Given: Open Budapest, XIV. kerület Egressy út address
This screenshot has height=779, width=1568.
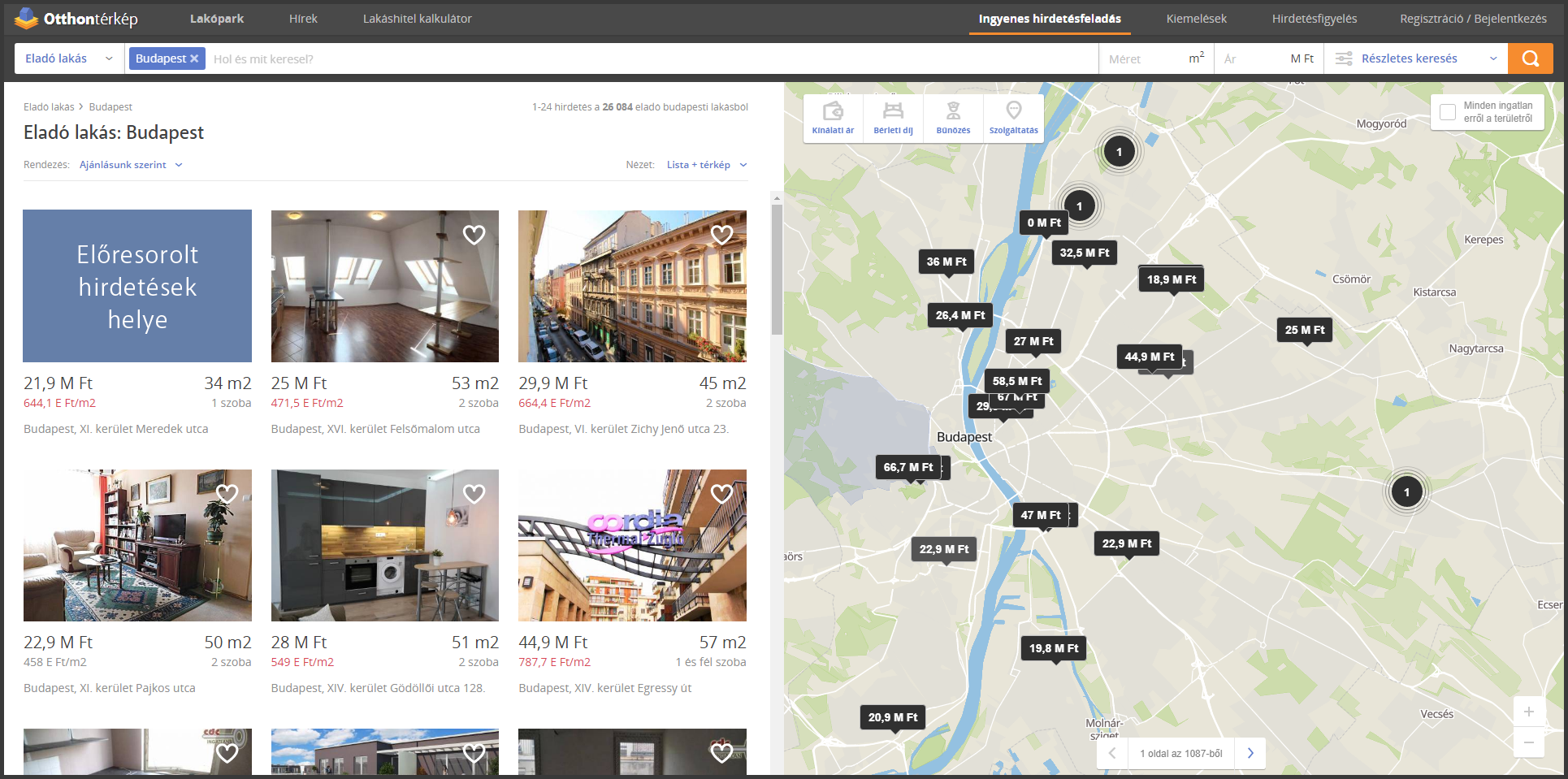Looking at the screenshot, I should (x=605, y=688).
